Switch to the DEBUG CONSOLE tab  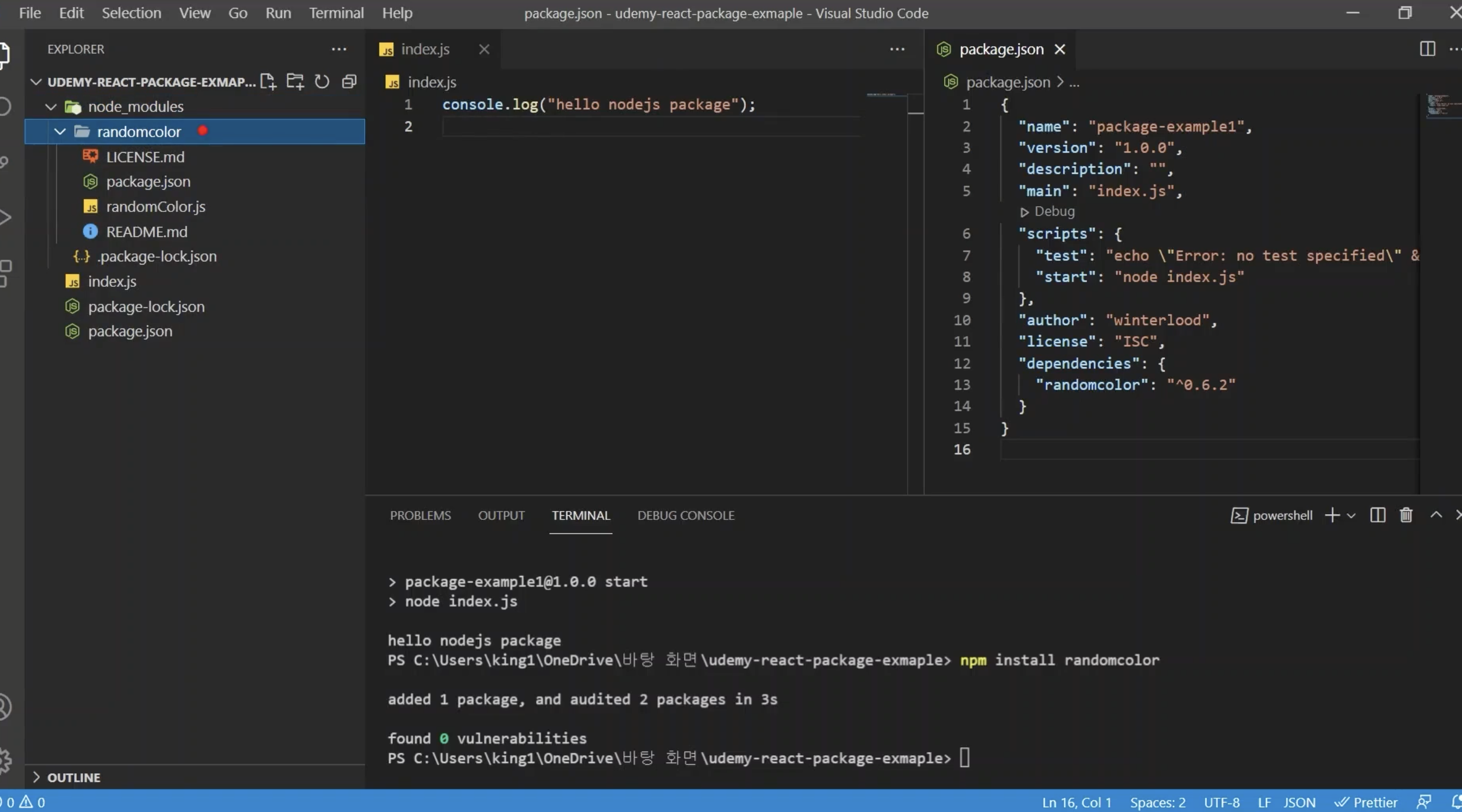coord(685,515)
